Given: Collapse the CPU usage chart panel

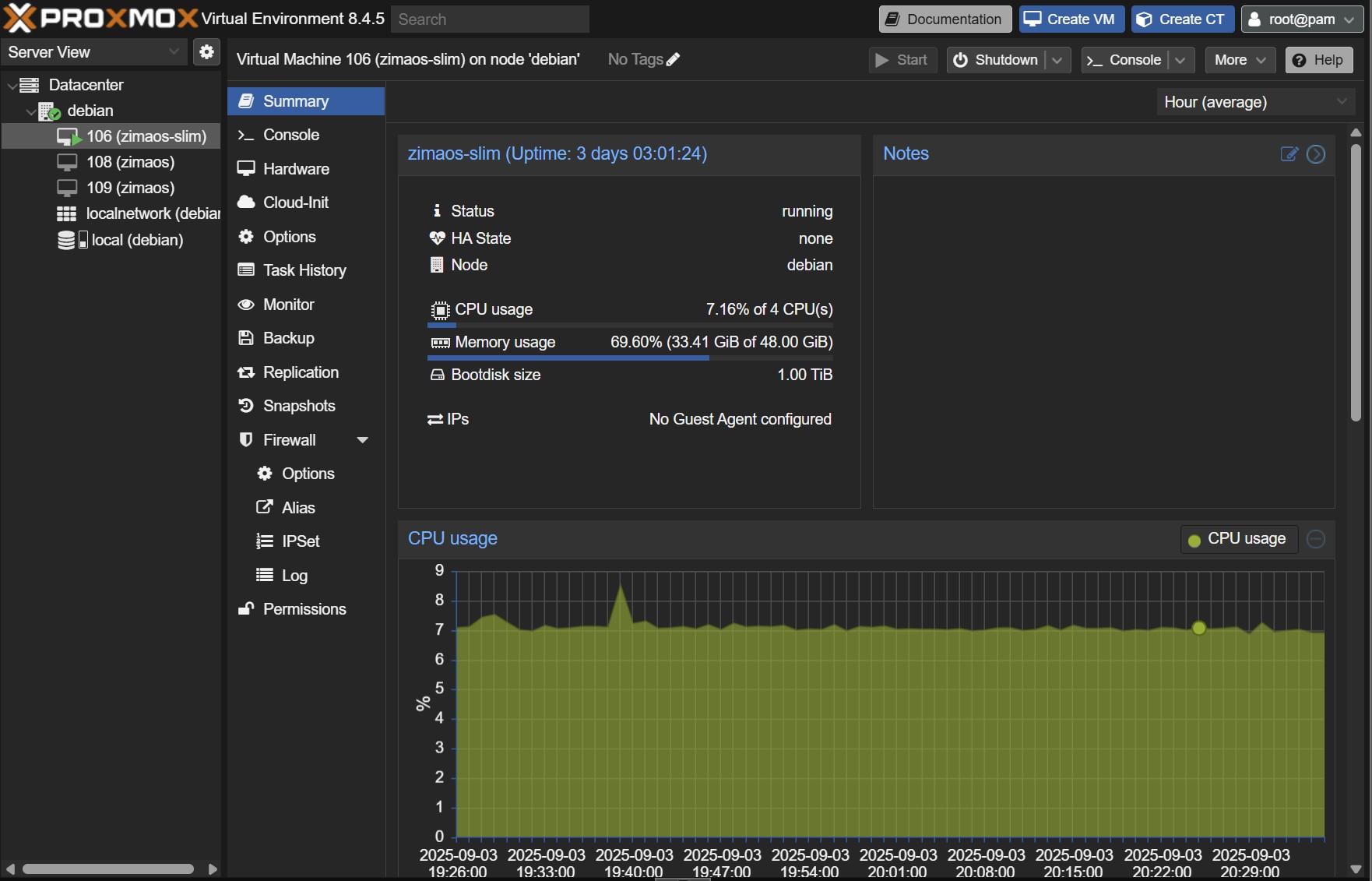Looking at the screenshot, I should point(1316,539).
